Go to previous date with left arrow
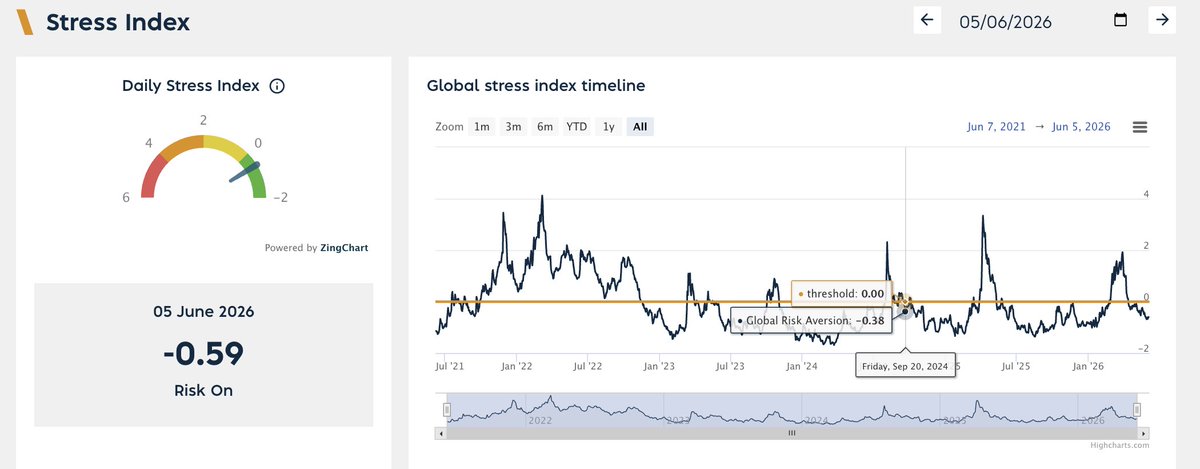Screen dimensions: 1200x469 tap(927, 20)
